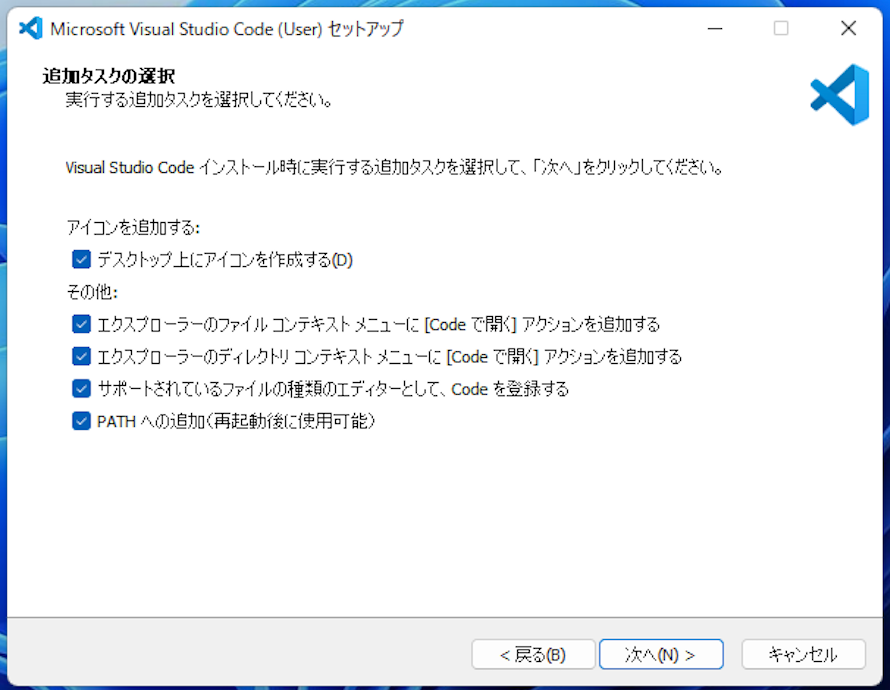The image size is (890, 690).
Task: Click the アイコンを追加する: group label
Action: (133, 228)
